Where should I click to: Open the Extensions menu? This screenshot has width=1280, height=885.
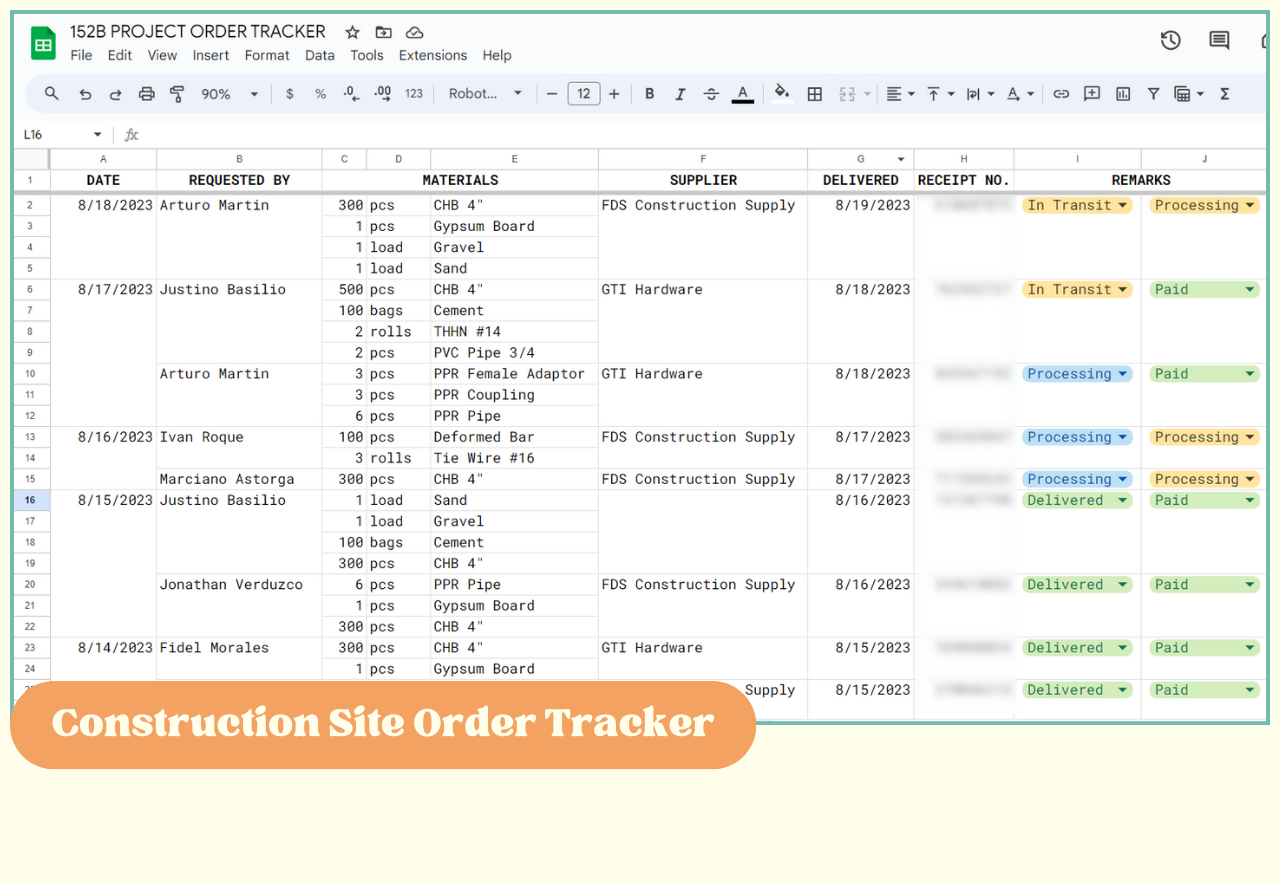click(433, 56)
